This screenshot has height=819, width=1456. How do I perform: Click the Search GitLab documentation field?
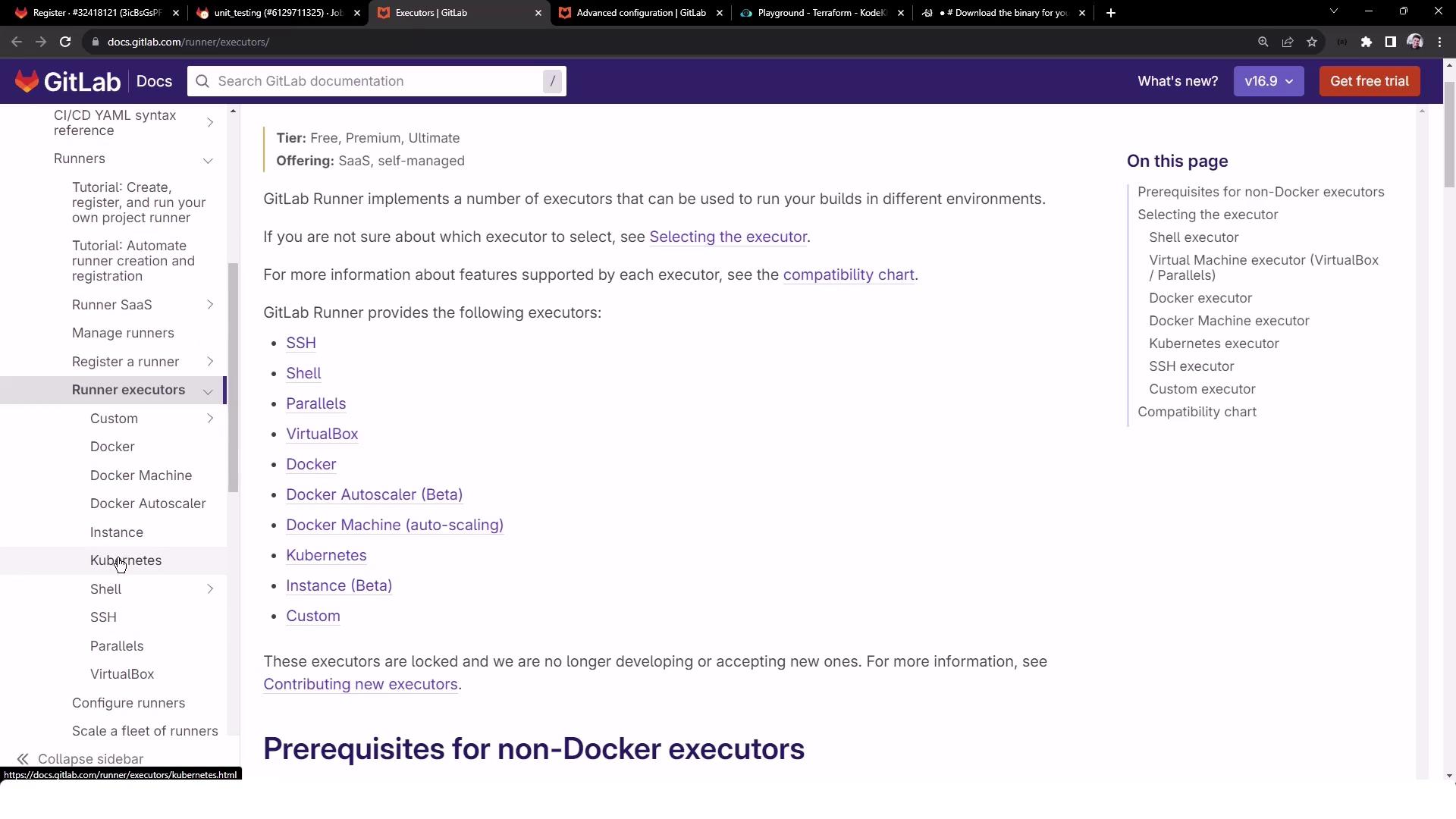tap(376, 81)
